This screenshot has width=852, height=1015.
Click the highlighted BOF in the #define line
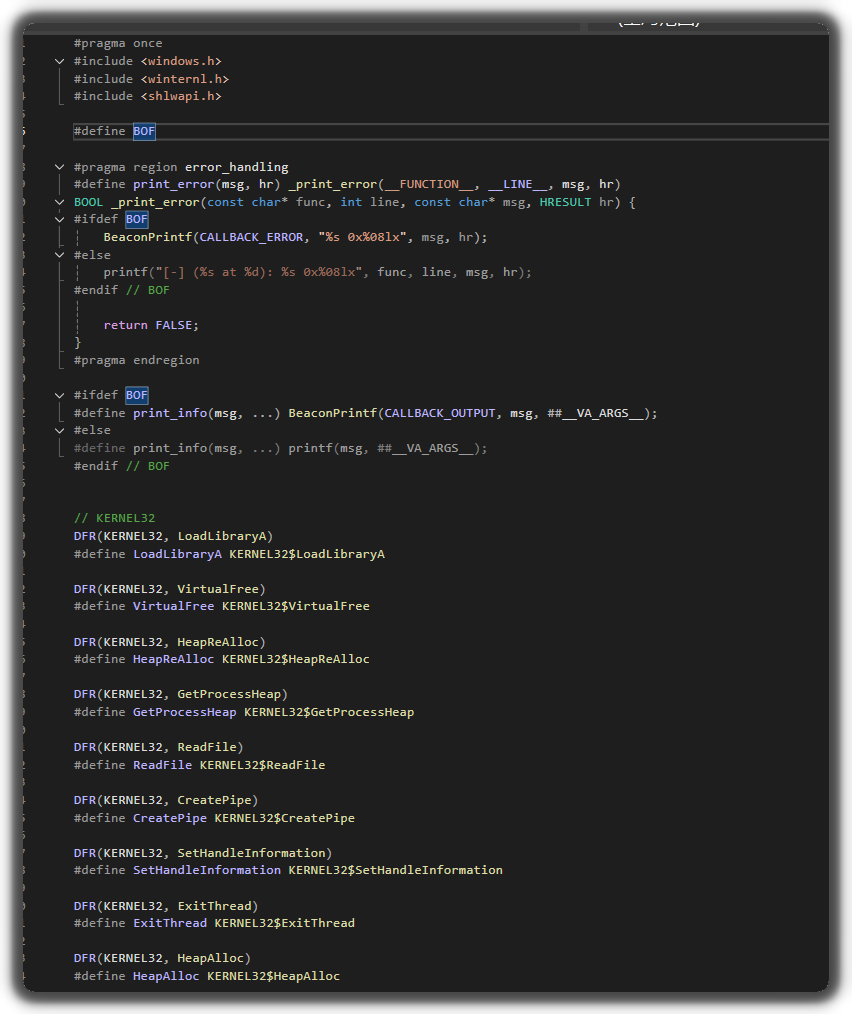point(144,132)
